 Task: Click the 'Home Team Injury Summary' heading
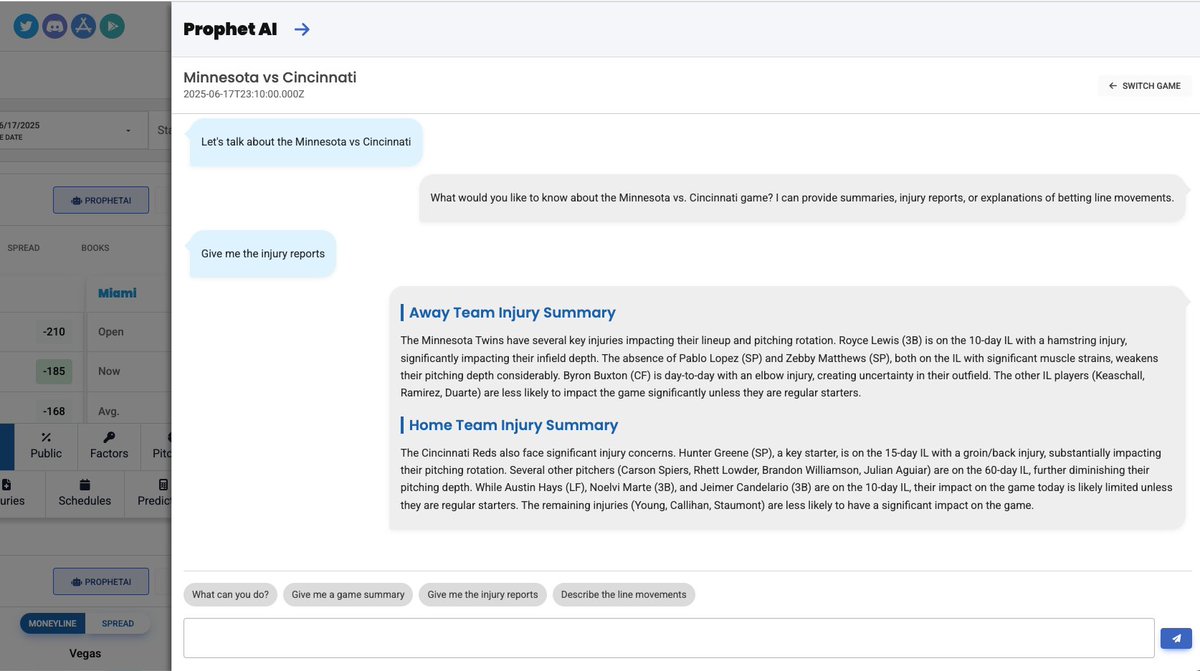pos(513,425)
